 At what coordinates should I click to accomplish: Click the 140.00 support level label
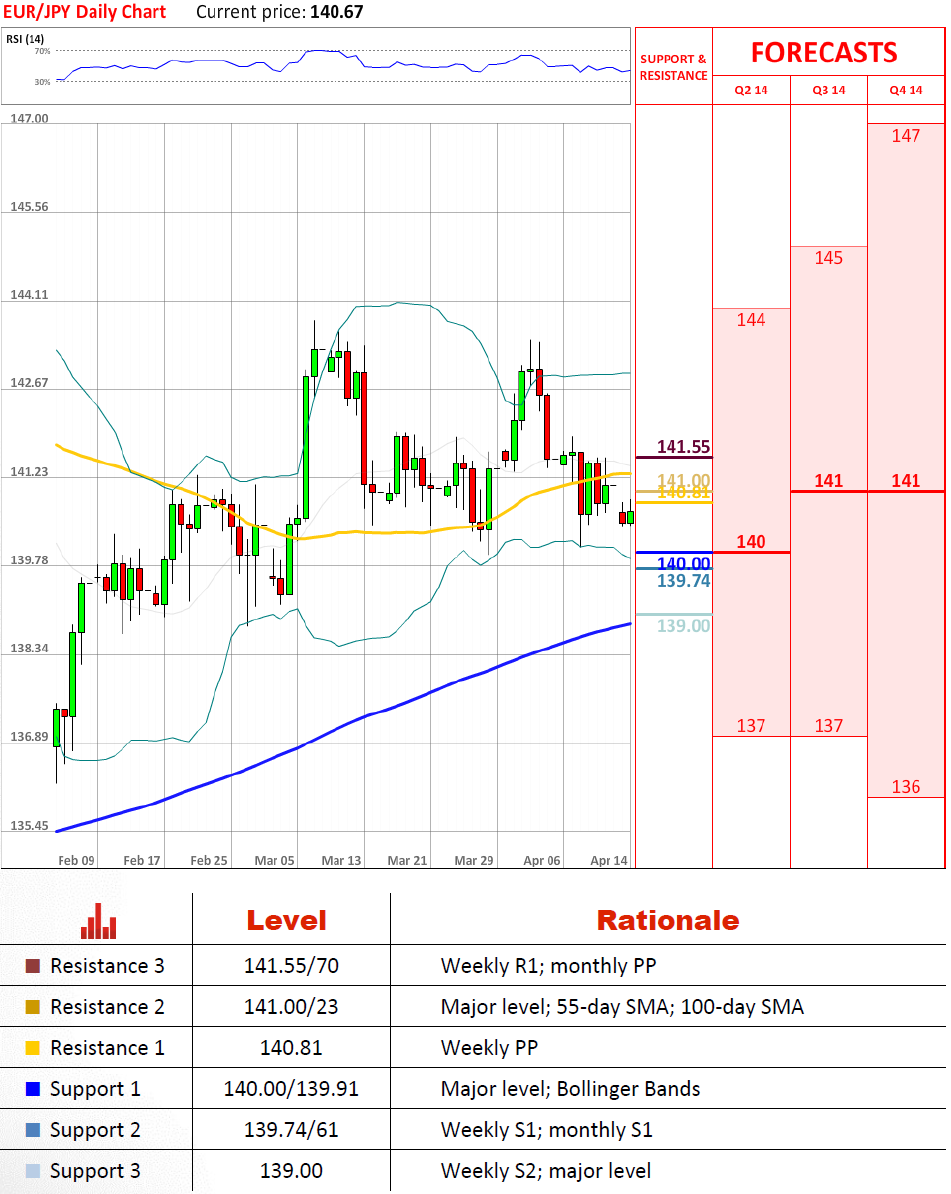point(683,563)
